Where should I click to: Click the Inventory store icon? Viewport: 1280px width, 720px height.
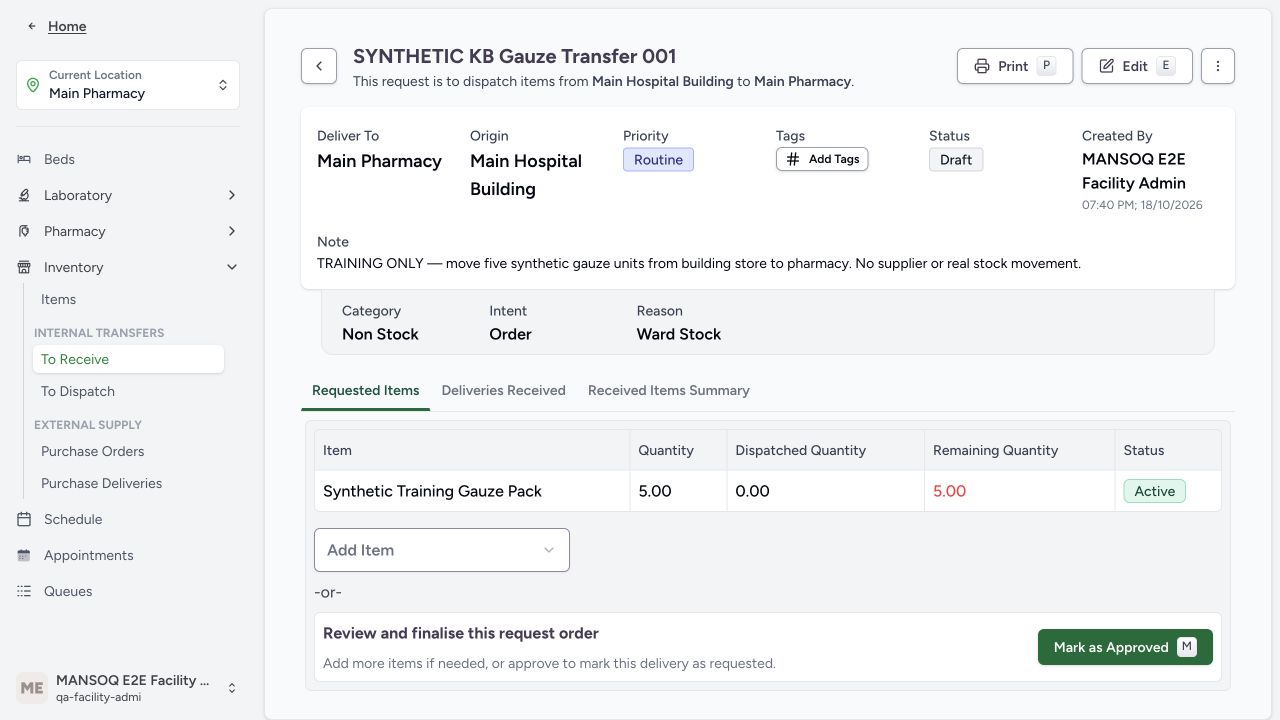click(x=24, y=267)
